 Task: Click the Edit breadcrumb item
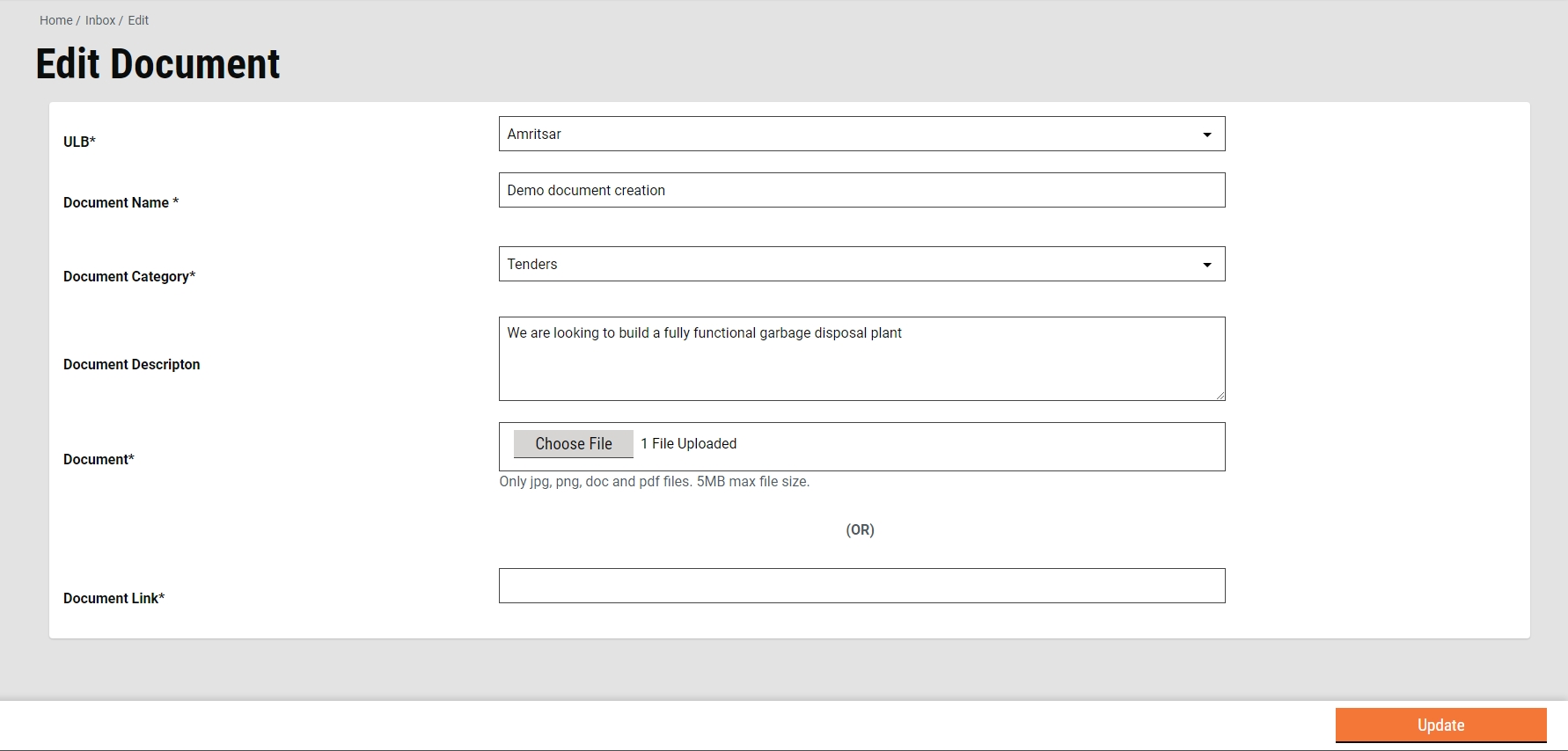(x=138, y=20)
